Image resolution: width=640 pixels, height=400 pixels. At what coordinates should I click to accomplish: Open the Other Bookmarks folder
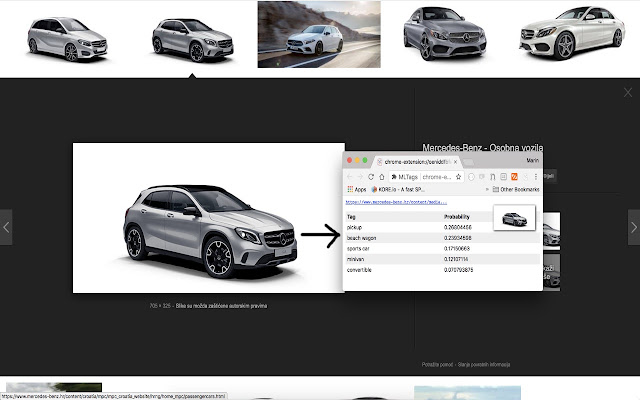(x=516, y=189)
